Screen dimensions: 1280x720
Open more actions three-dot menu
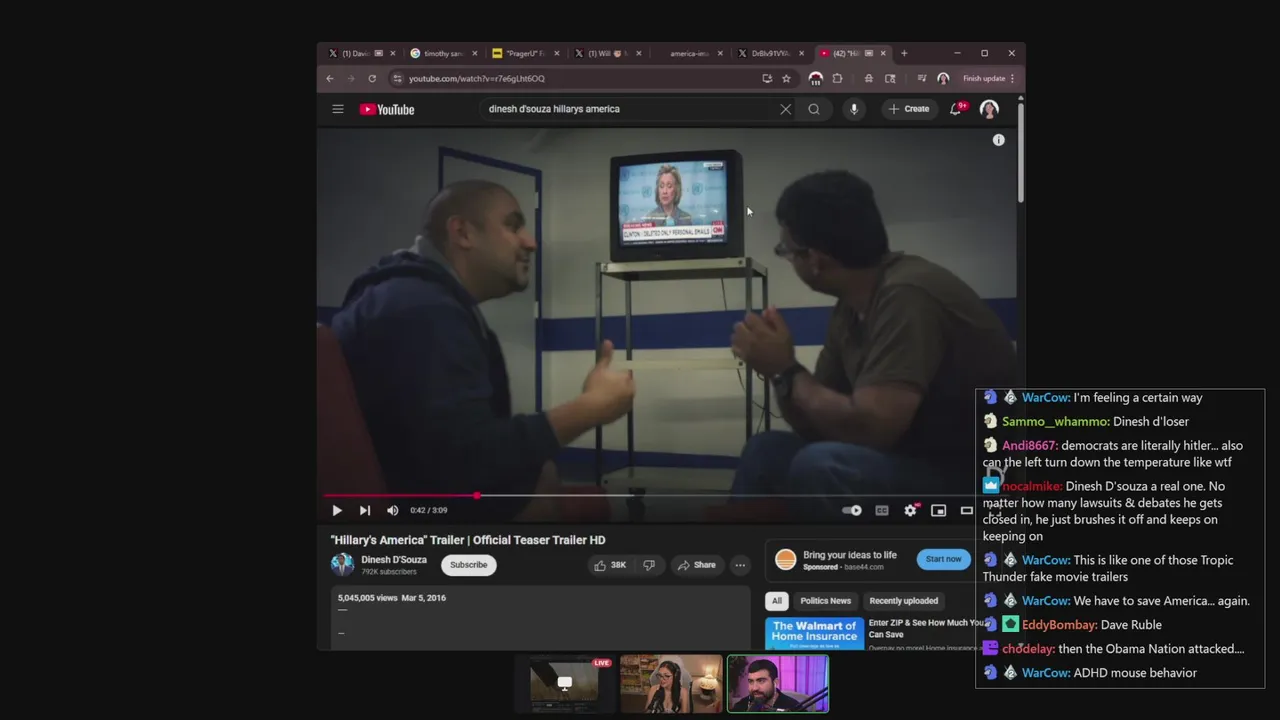[740, 565]
